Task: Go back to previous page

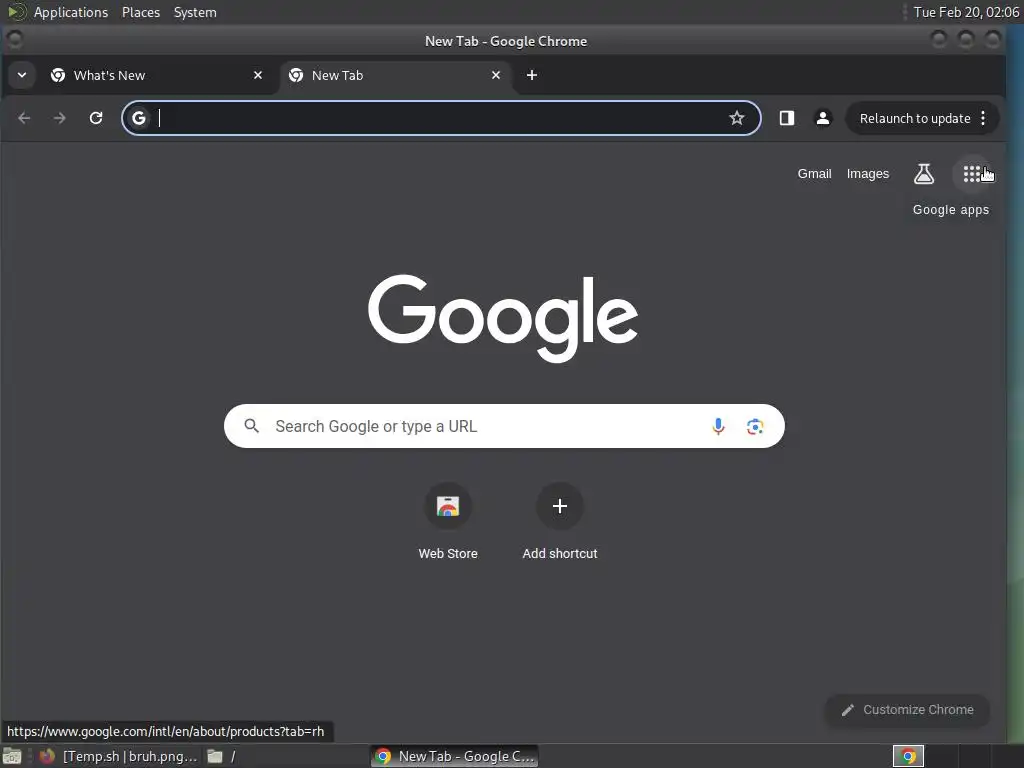Action: coord(24,118)
